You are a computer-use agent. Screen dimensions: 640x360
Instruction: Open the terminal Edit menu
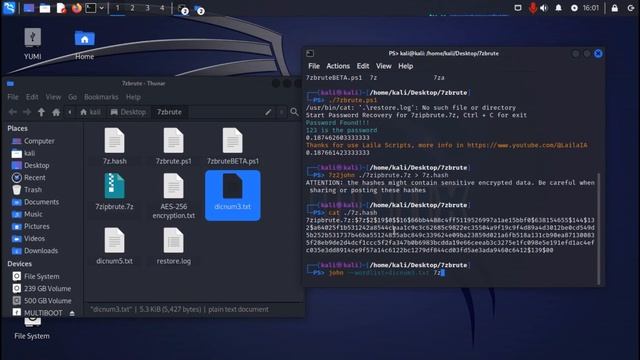[363, 66]
